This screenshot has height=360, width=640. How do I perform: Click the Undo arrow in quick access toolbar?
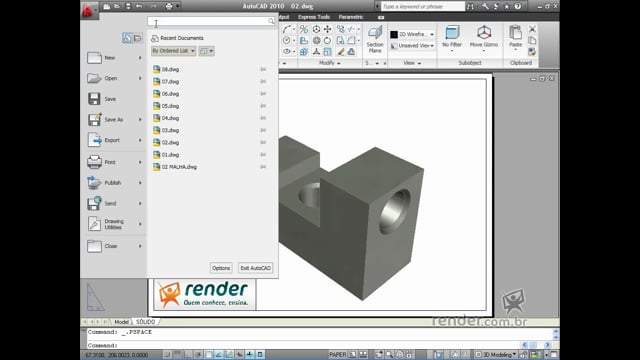pyautogui.click(x=139, y=7)
